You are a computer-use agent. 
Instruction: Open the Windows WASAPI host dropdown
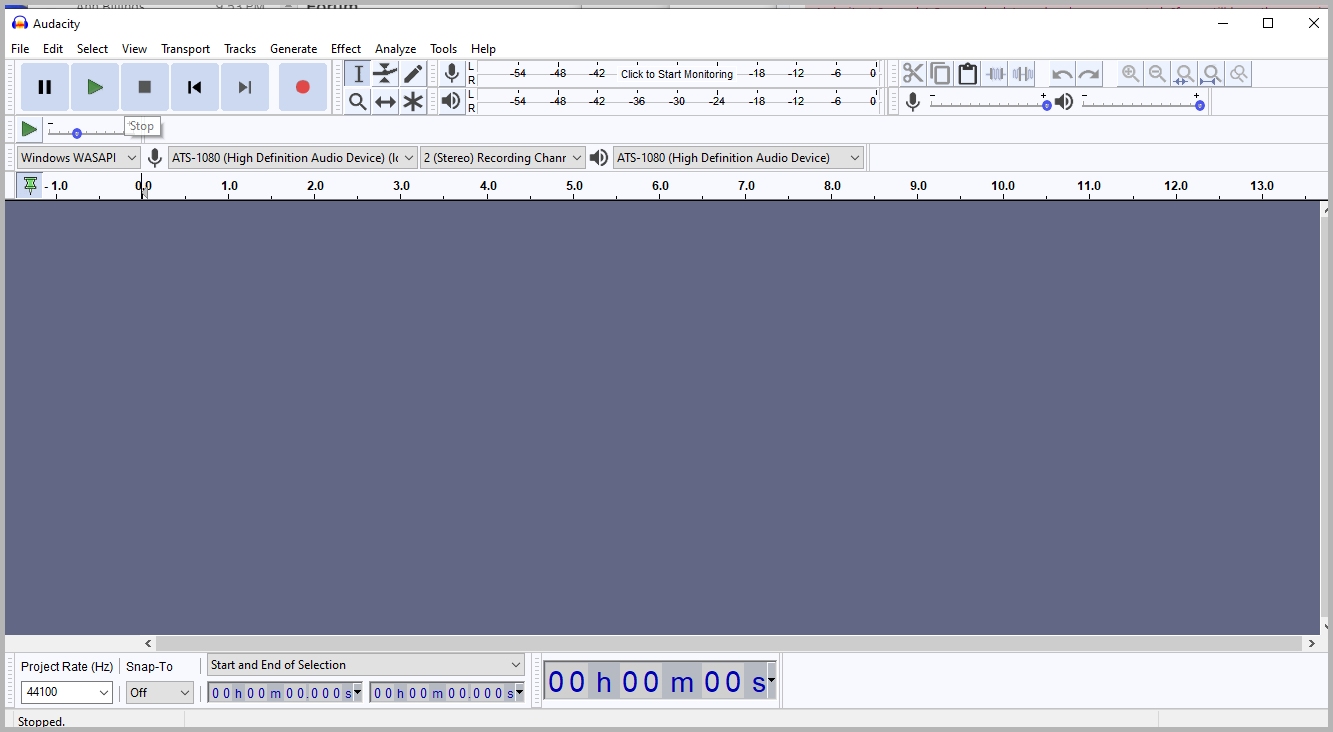tap(79, 158)
